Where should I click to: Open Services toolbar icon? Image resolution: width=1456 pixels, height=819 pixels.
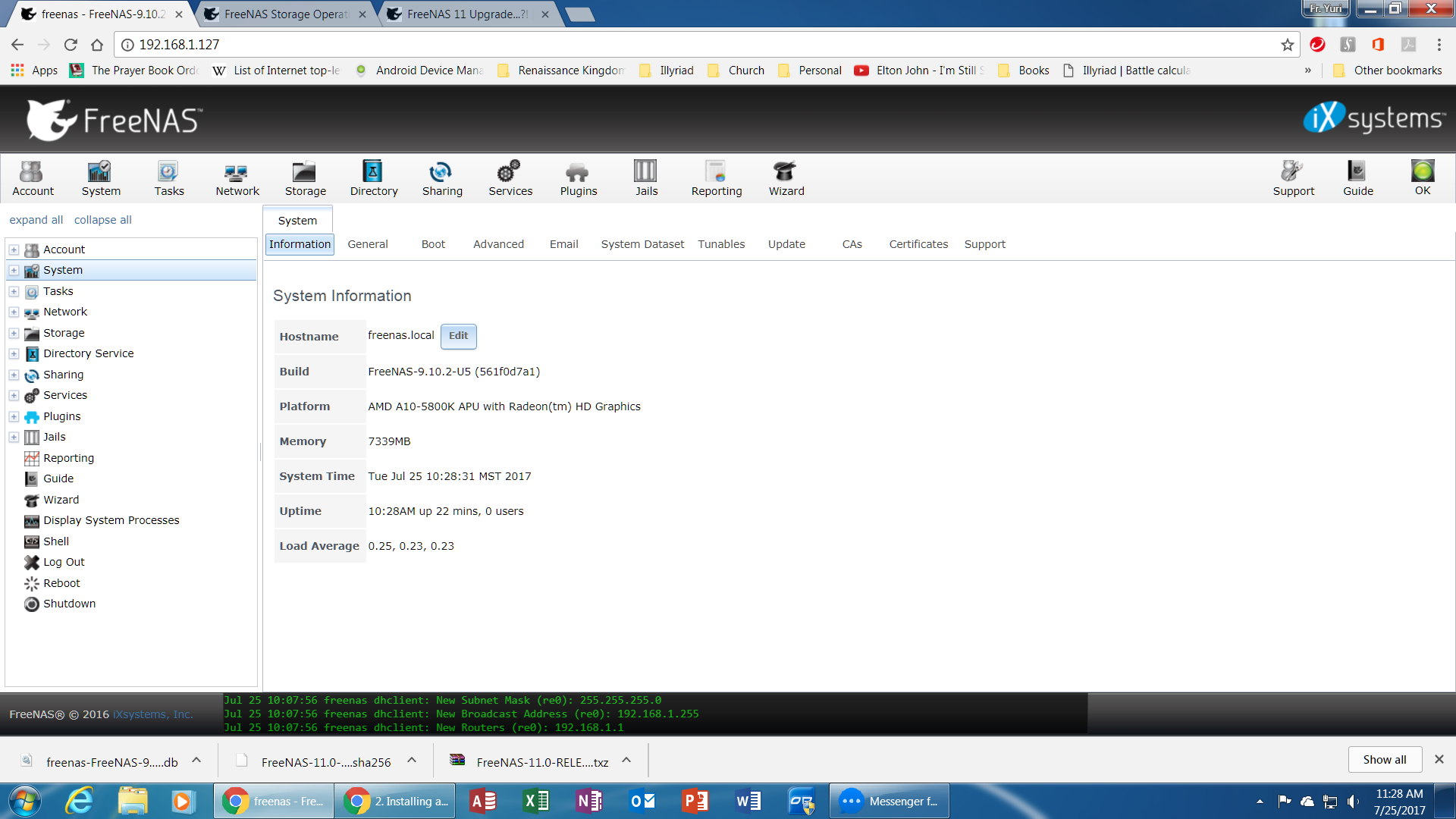coord(510,179)
